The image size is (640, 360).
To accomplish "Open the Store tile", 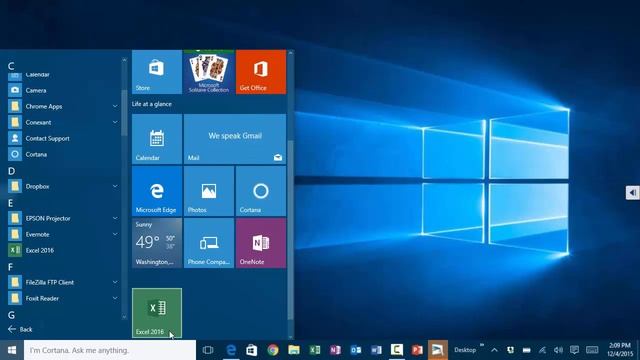I will tap(157, 72).
